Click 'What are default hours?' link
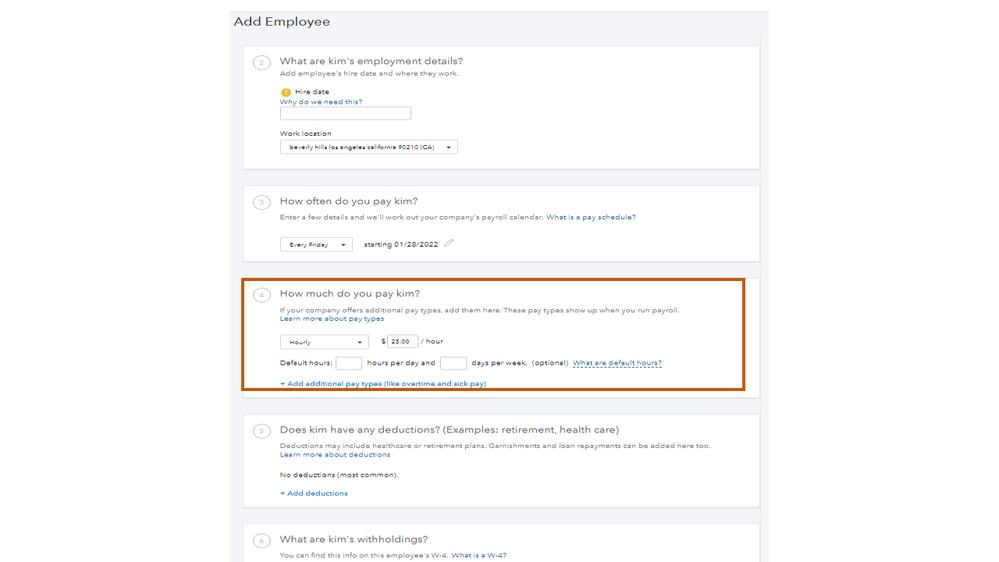Screen dimensions: 999x562 click(x=617, y=364)
